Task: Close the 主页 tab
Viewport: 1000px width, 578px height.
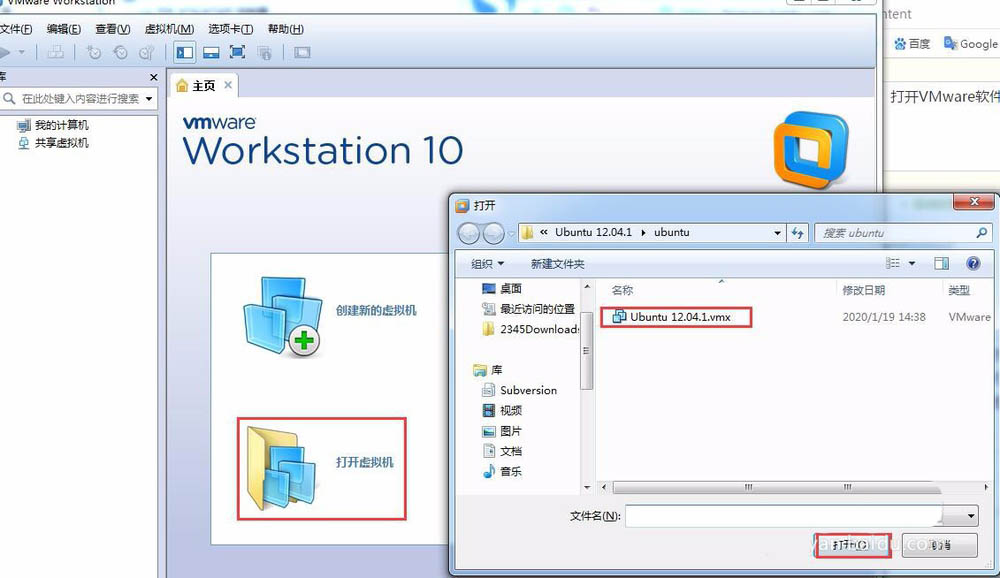Action: [x=228, y=85]
